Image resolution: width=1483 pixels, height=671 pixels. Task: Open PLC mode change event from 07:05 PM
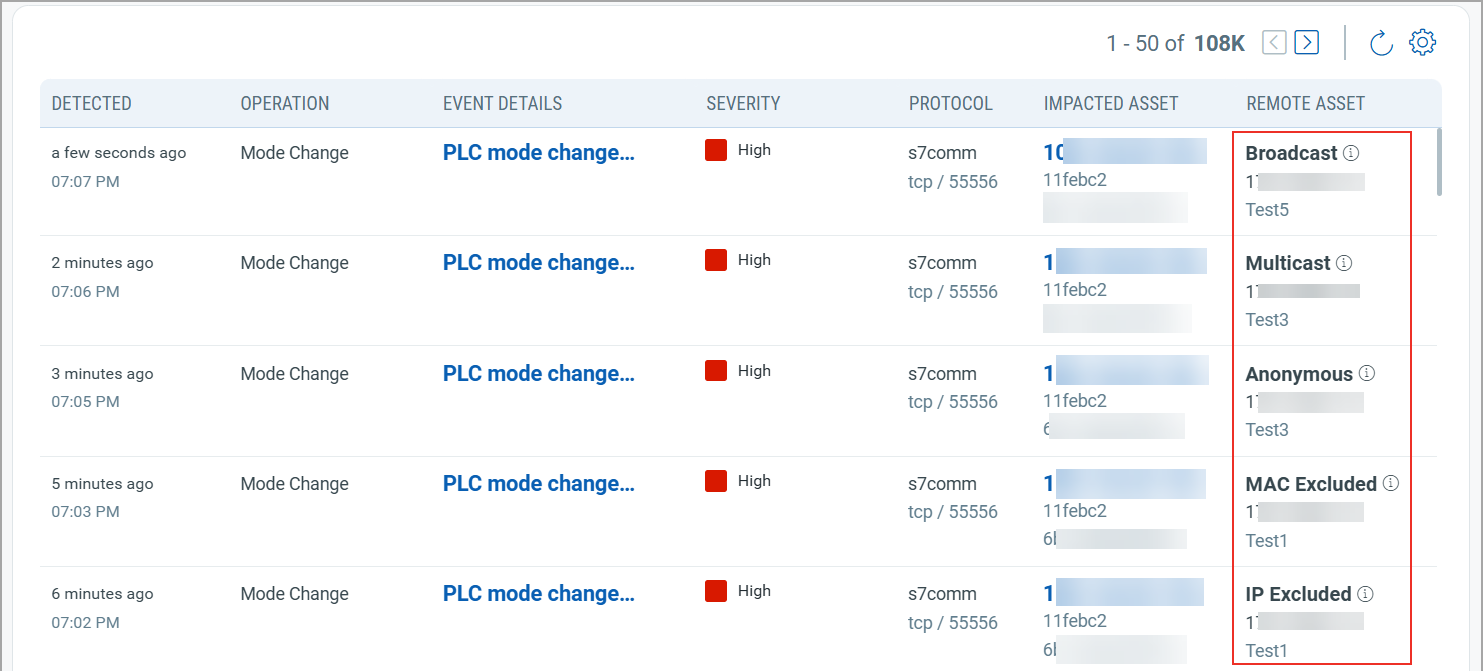click(538, 374)
